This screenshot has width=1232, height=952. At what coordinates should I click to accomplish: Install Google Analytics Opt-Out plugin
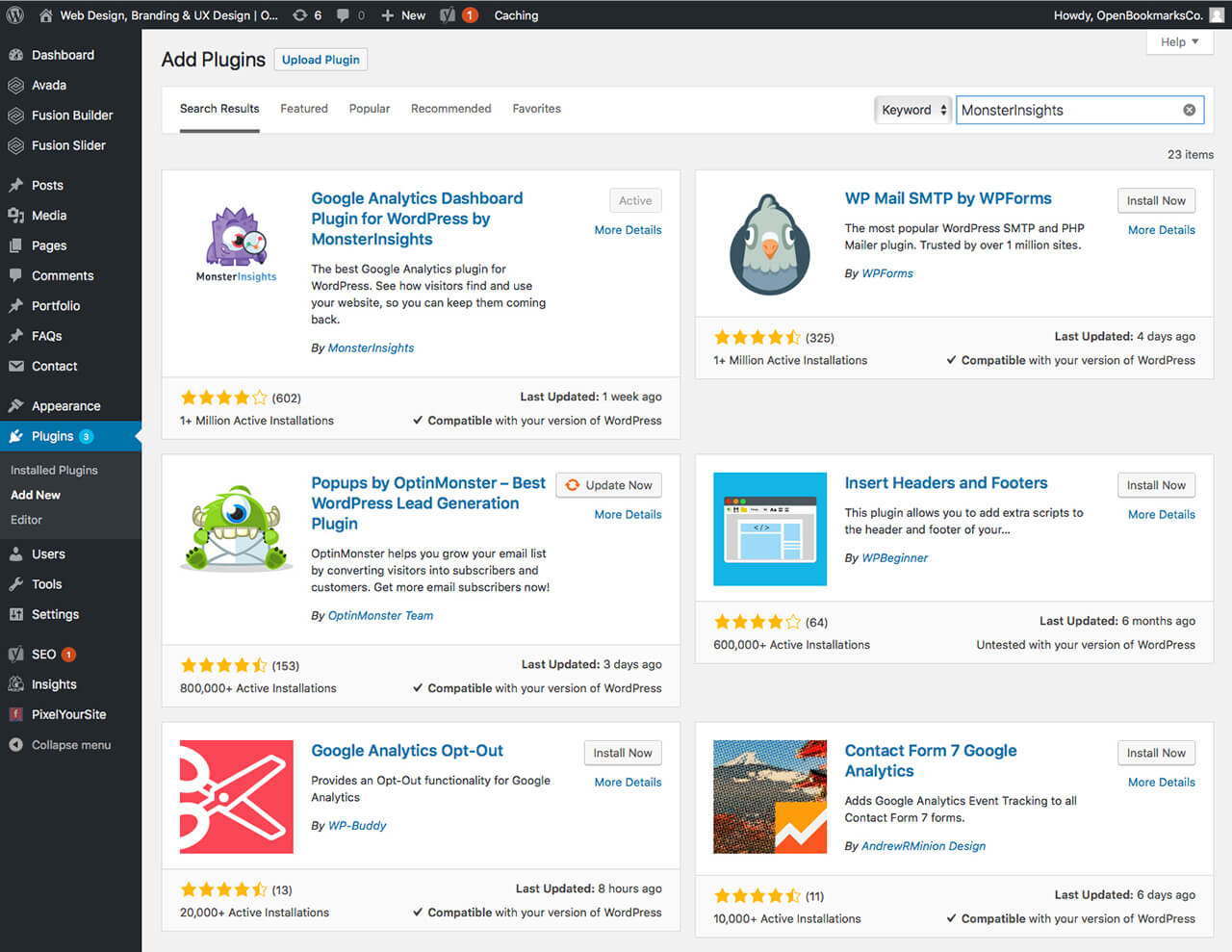point(623,753)
